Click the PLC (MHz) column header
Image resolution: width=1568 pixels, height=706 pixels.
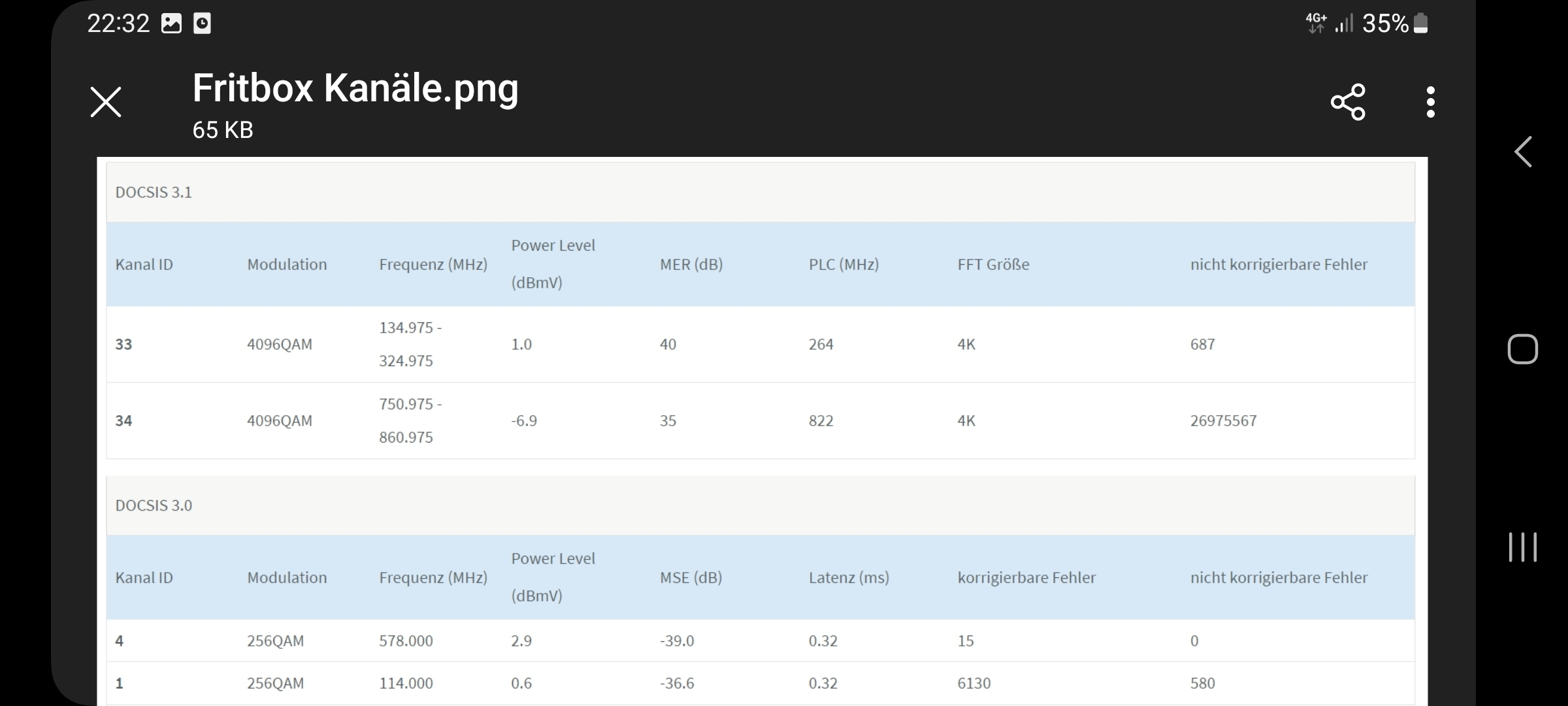pyautogui.click(x=843, y=265)
